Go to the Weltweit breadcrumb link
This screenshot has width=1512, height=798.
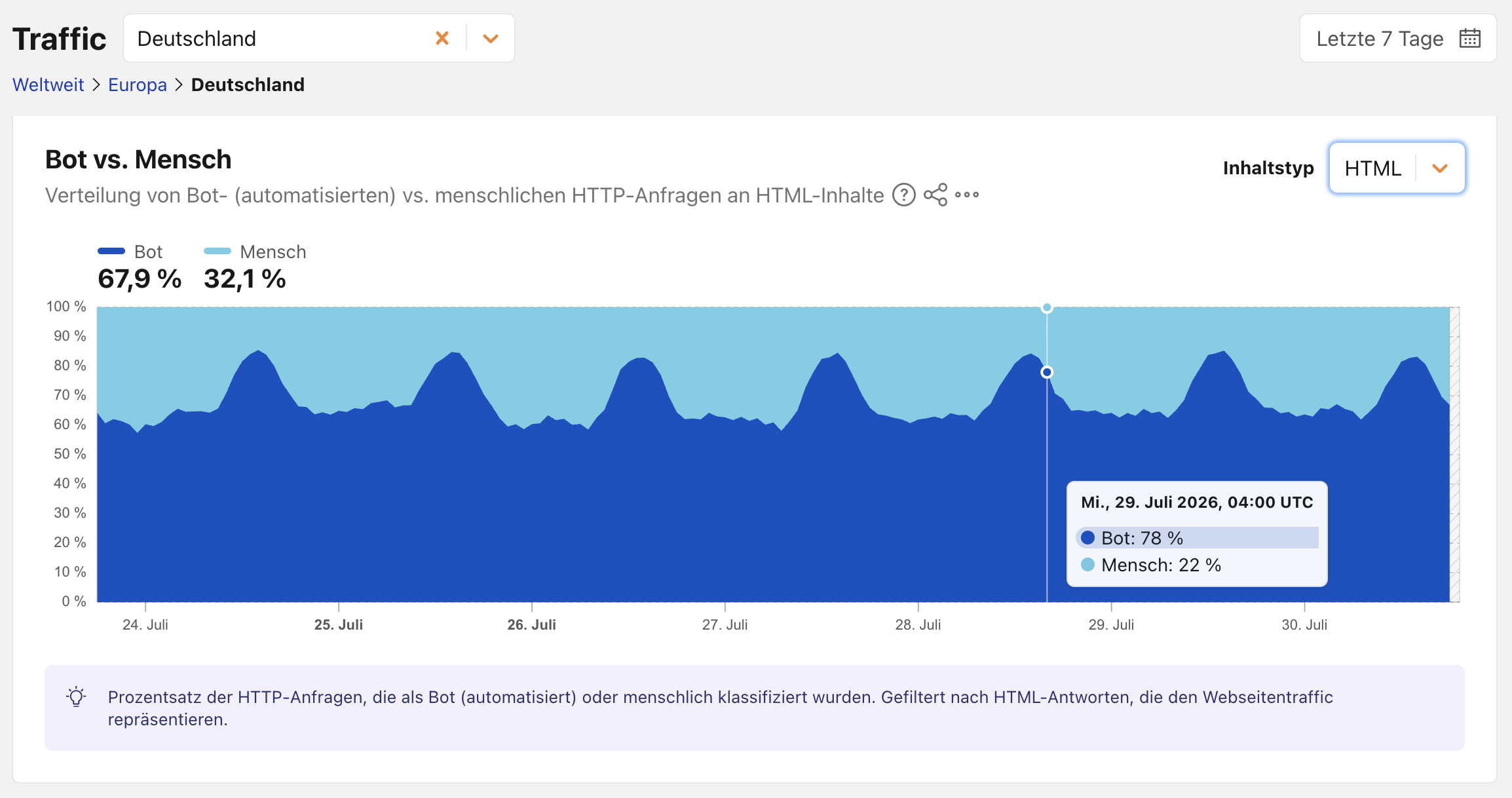48,85
